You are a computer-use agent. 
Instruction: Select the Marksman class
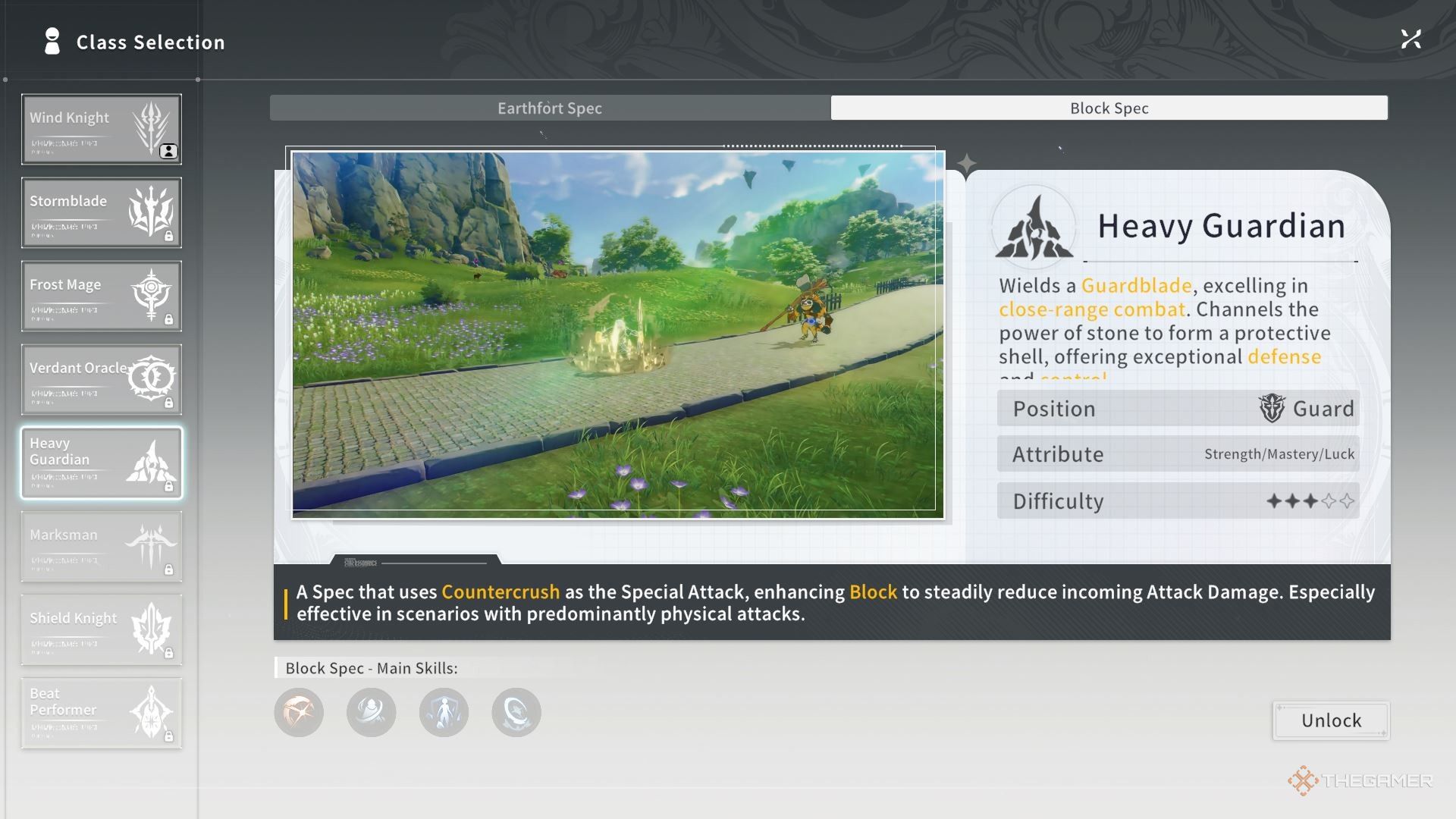[101, 546]
